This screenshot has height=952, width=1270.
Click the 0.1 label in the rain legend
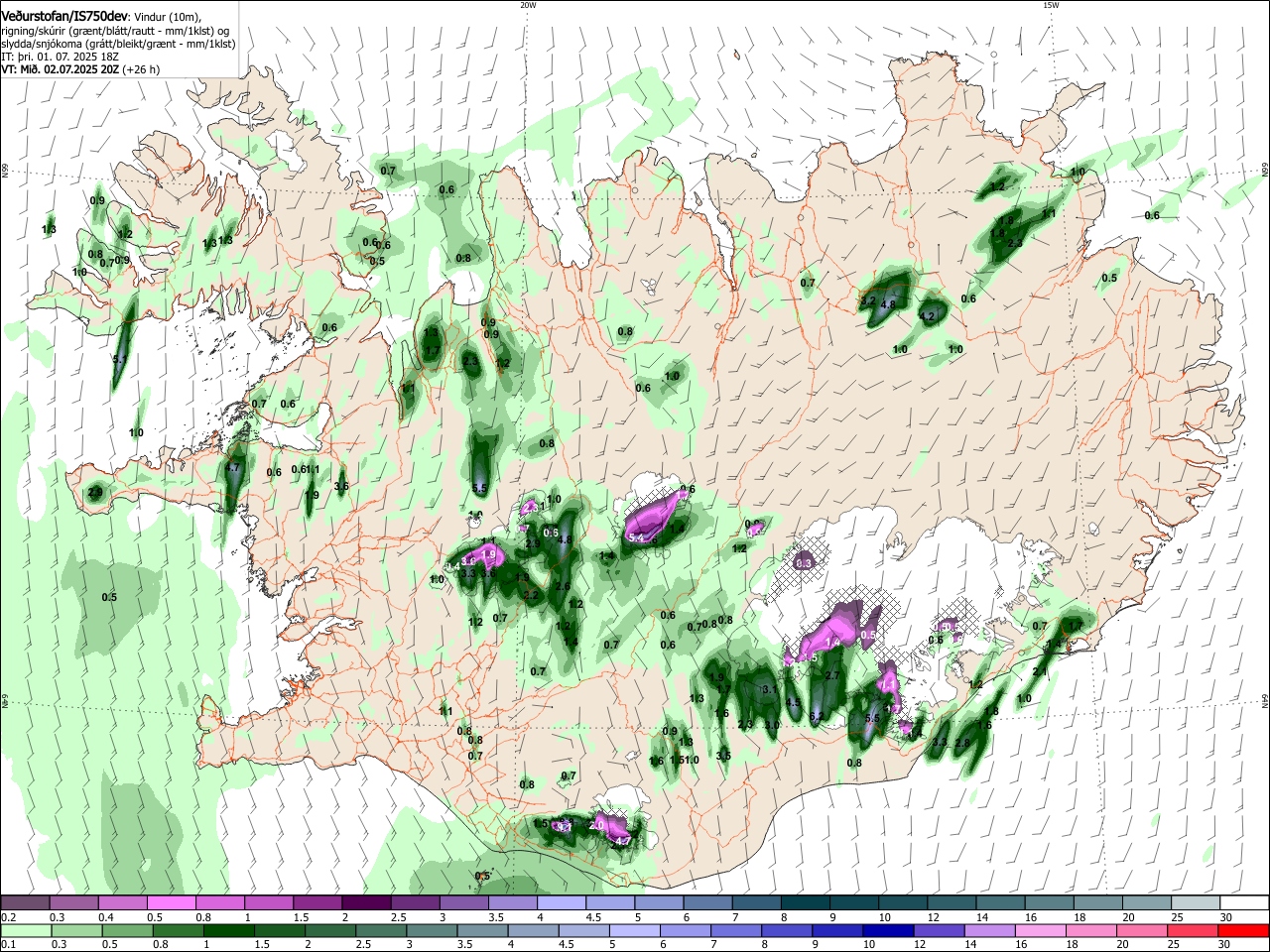[8, 946]
